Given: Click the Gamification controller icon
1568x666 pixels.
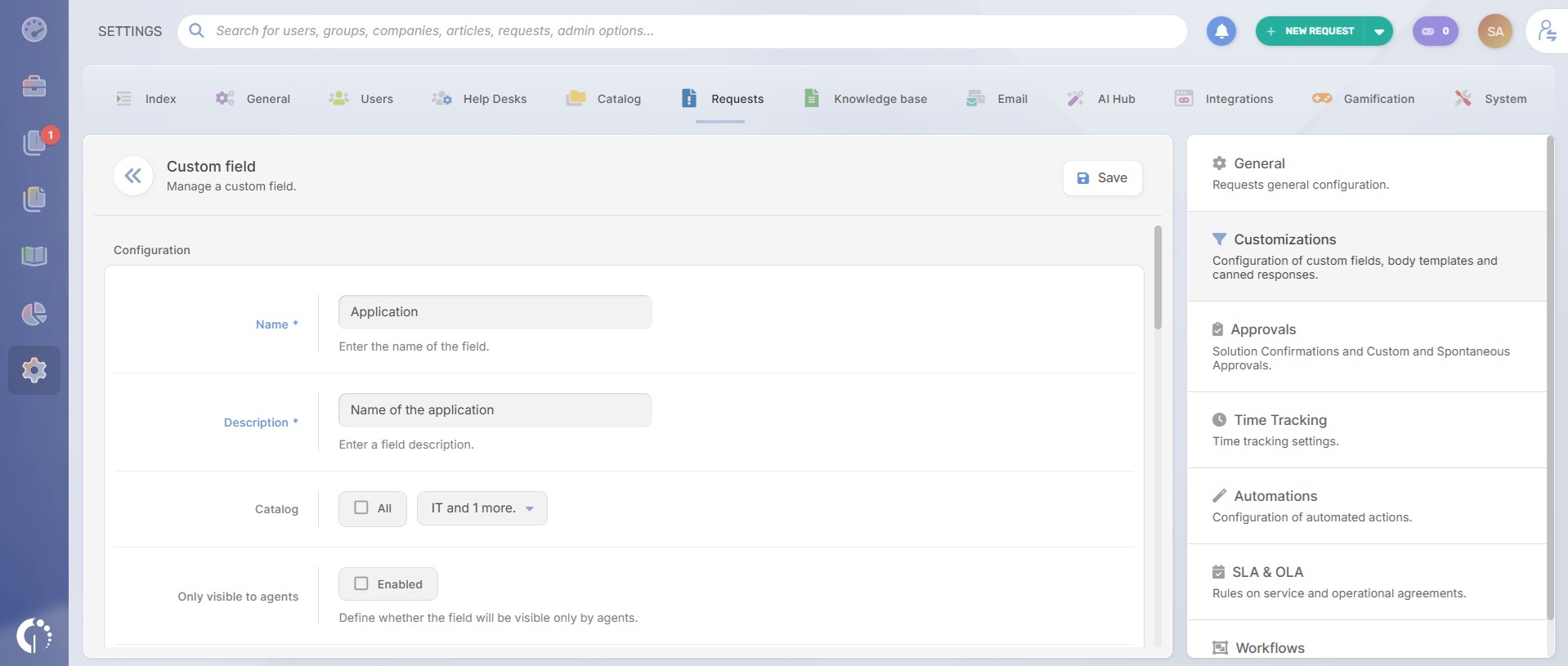Looking at the screenshot, I should 1322,98.
